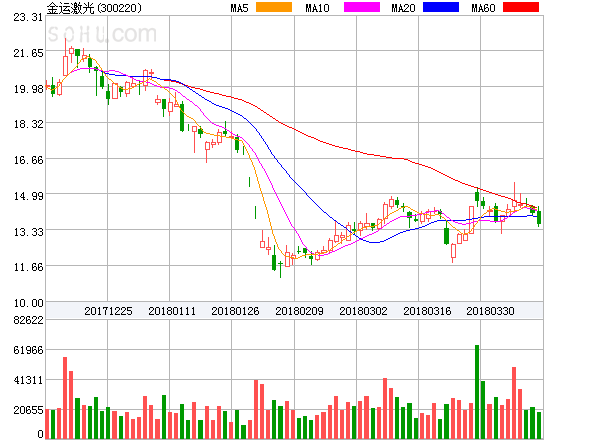Click the 23.31 price axis label
The image size is (600, 440).
tap(28, 17)
